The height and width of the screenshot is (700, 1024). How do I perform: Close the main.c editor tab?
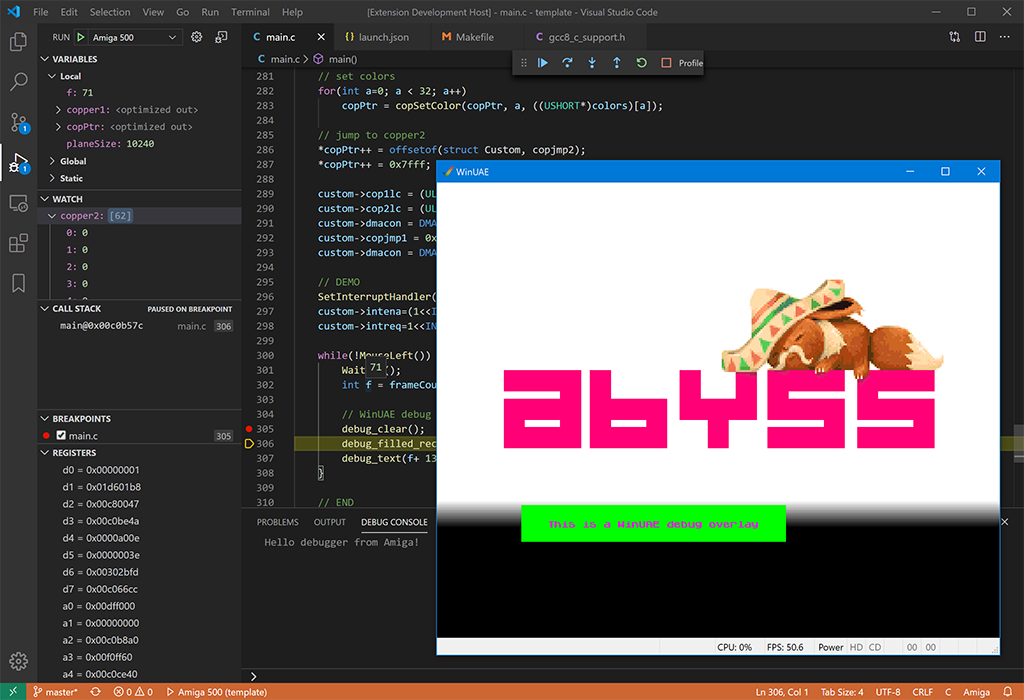[321, 37]
